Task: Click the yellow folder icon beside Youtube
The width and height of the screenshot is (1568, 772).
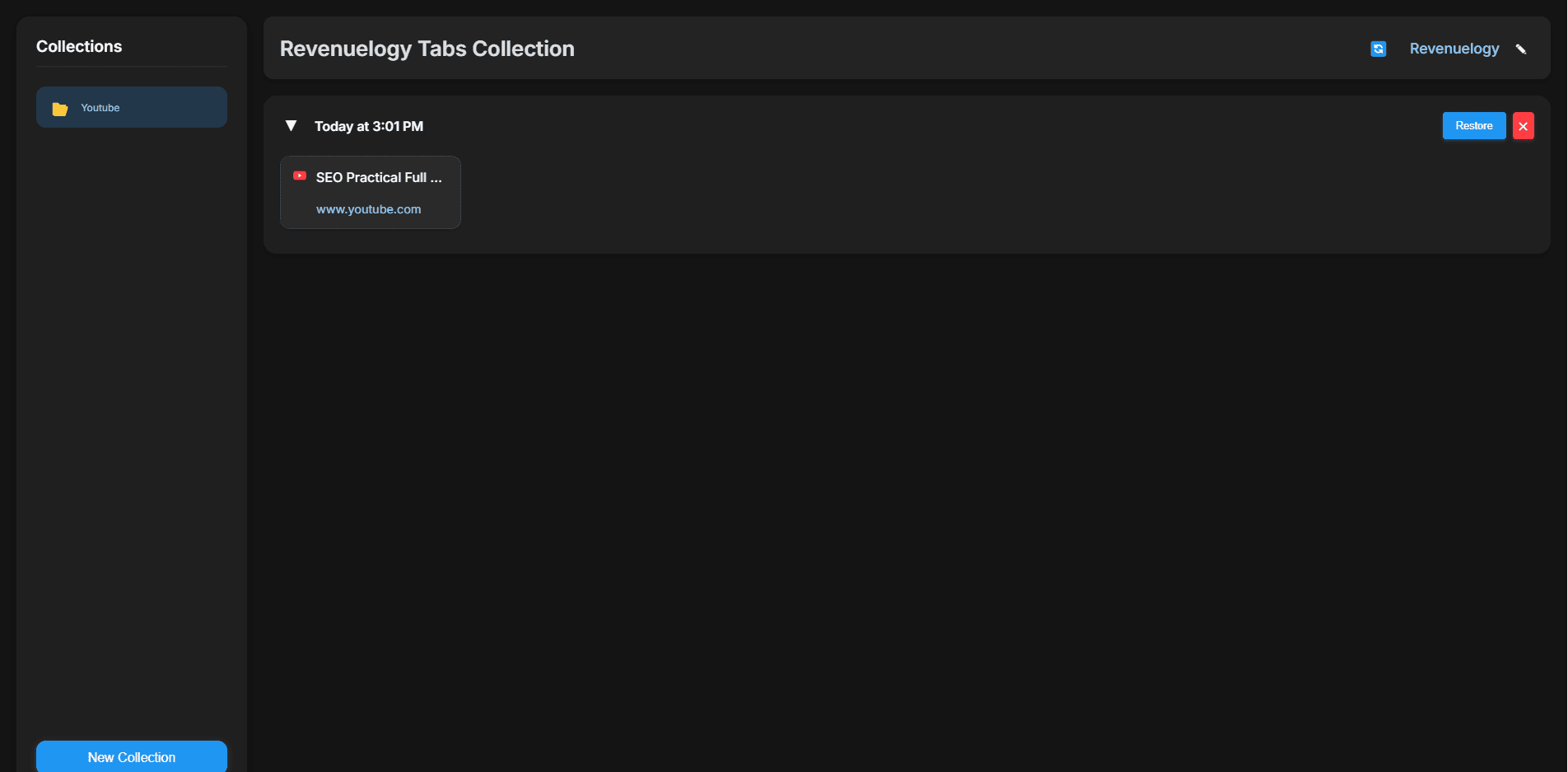Action: [x=60, y=109]
